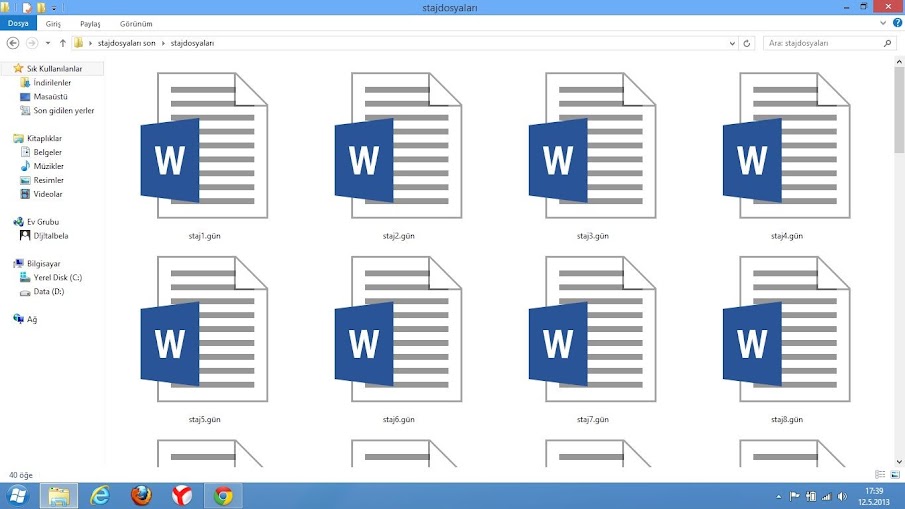Open the Windows Start button
Screen dimensions: 905x509
tap(18, 496)
